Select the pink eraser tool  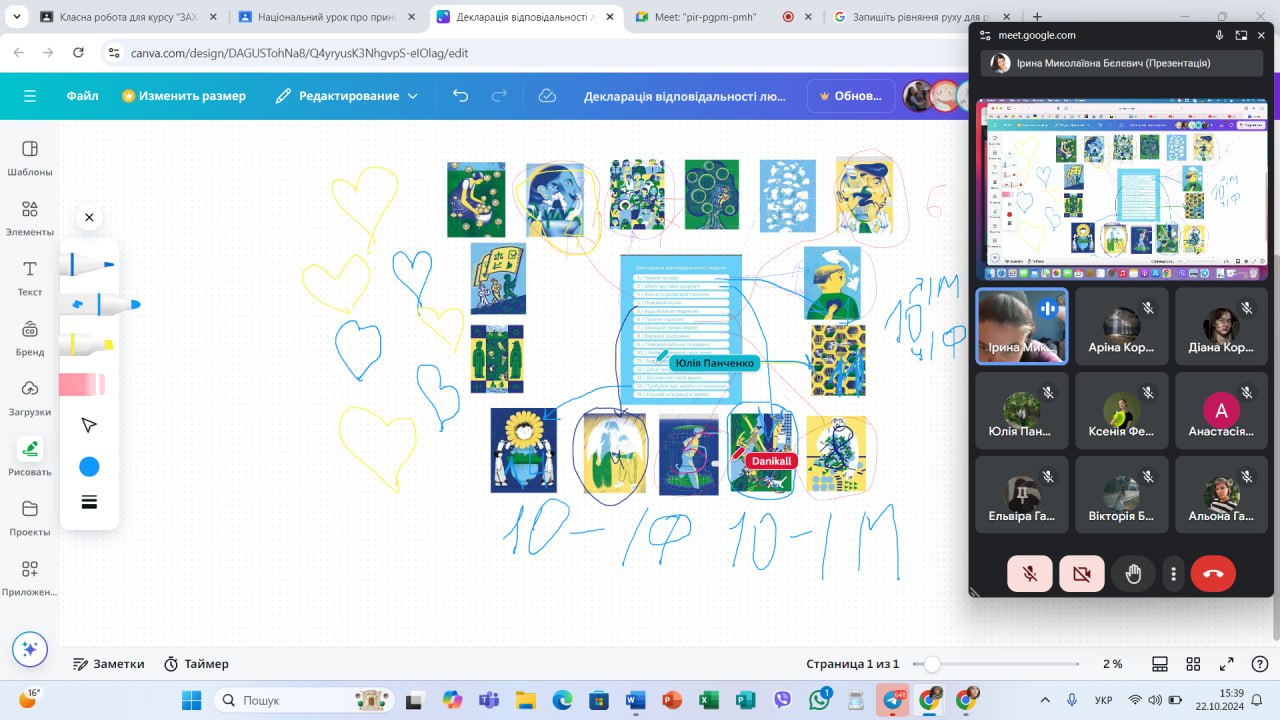tap(83, 385)
